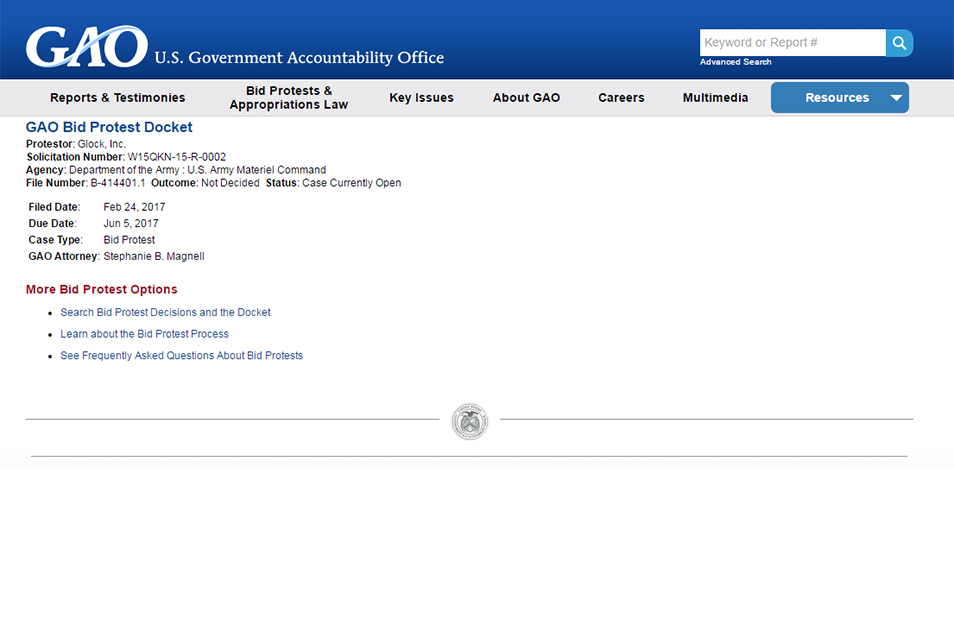Select status Case Currently Open
954x639 pixels.
pyautogui.click(x=352, y=183)
